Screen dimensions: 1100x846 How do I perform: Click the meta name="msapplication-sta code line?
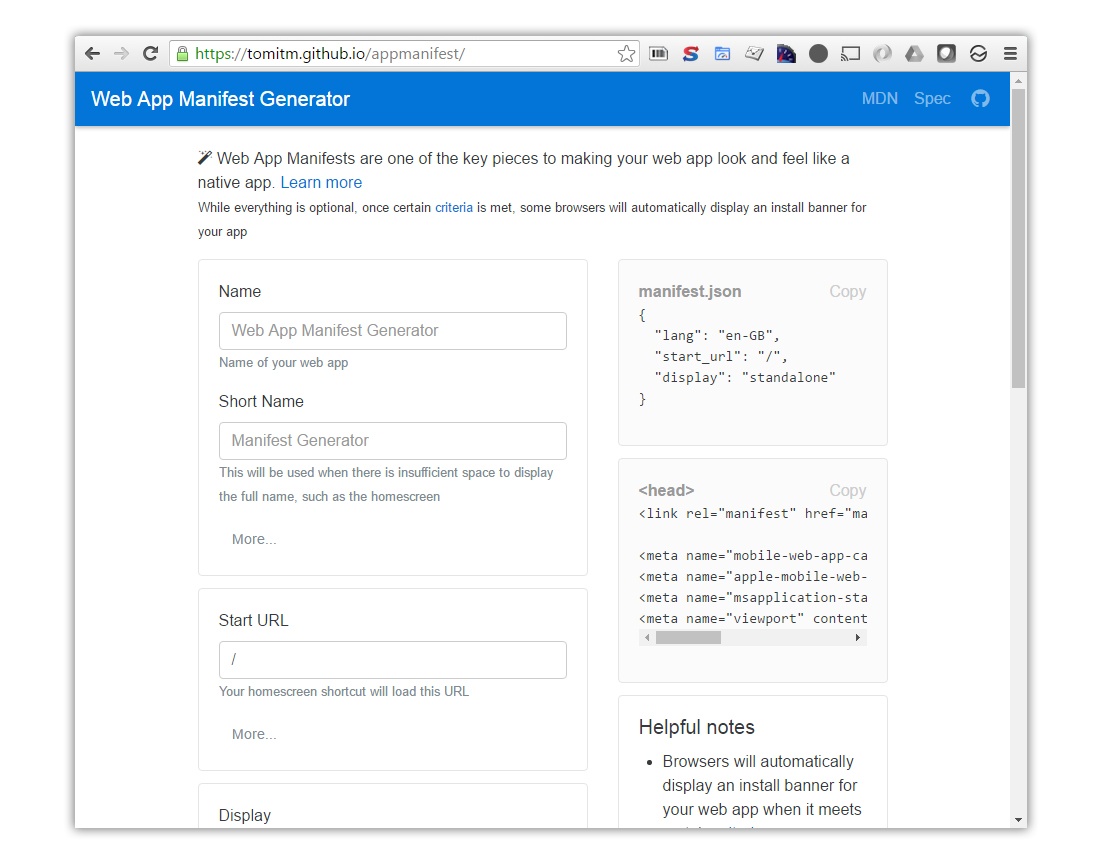coord(753,598)
